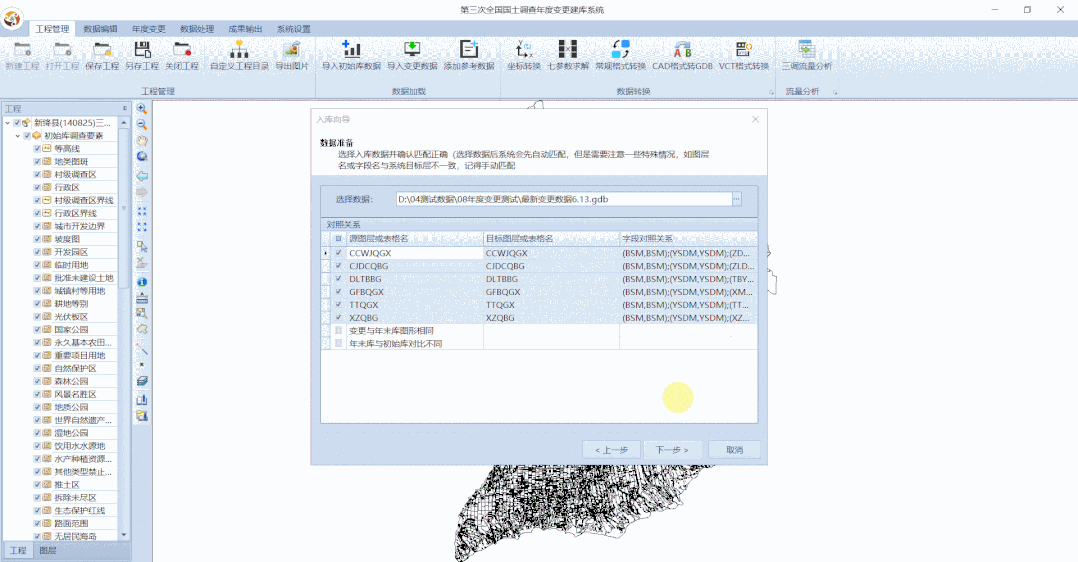Open the 年度变更 ribbon tab

pos(148,29)
